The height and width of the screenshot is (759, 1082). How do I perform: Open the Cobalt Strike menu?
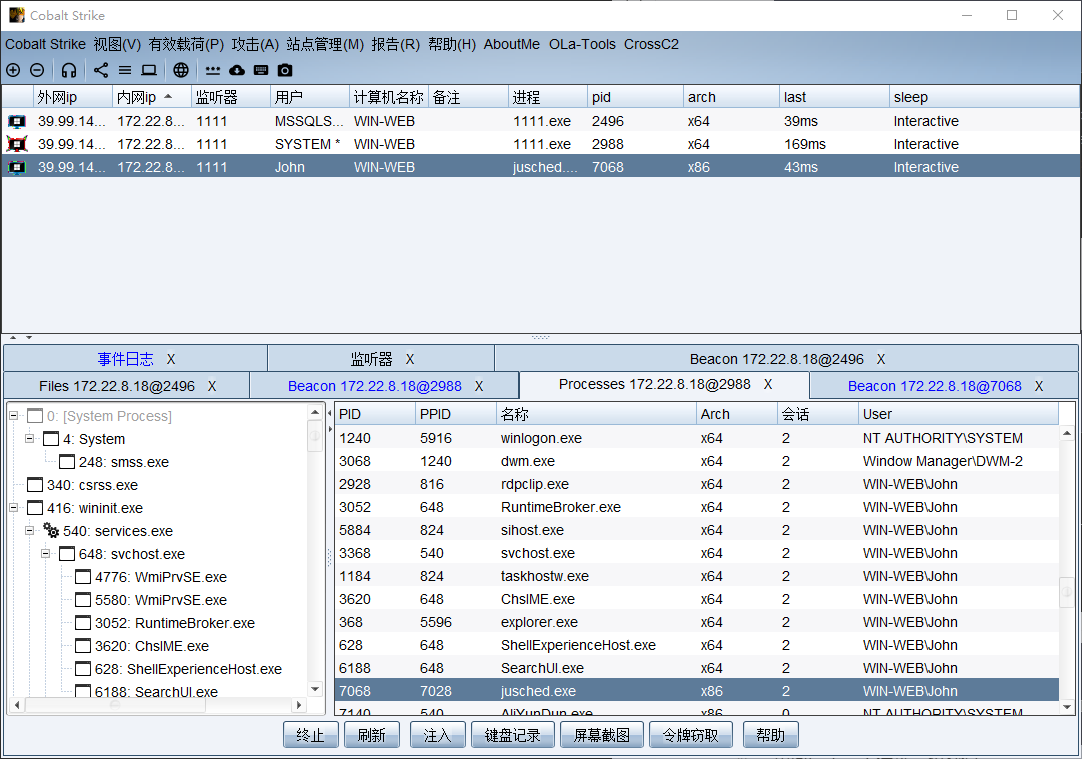(x=46, y=44)
